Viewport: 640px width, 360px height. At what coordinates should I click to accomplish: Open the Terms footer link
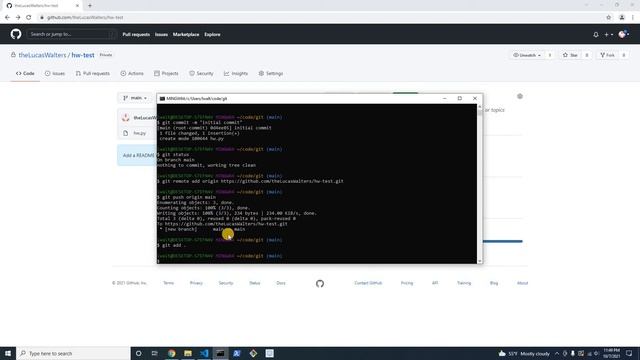[x=169, y=283]
